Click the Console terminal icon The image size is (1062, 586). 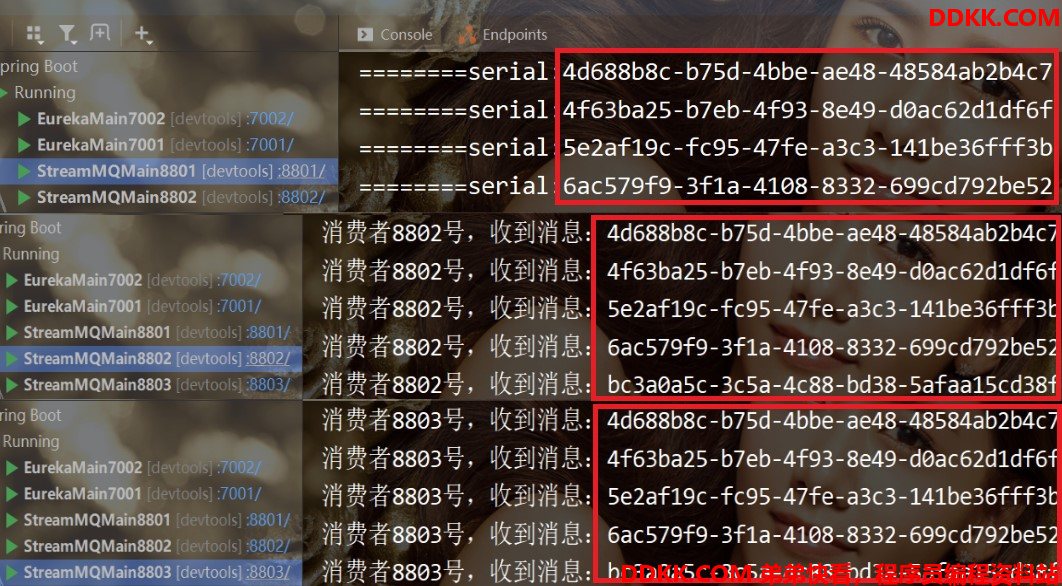(x=365, y=35)
